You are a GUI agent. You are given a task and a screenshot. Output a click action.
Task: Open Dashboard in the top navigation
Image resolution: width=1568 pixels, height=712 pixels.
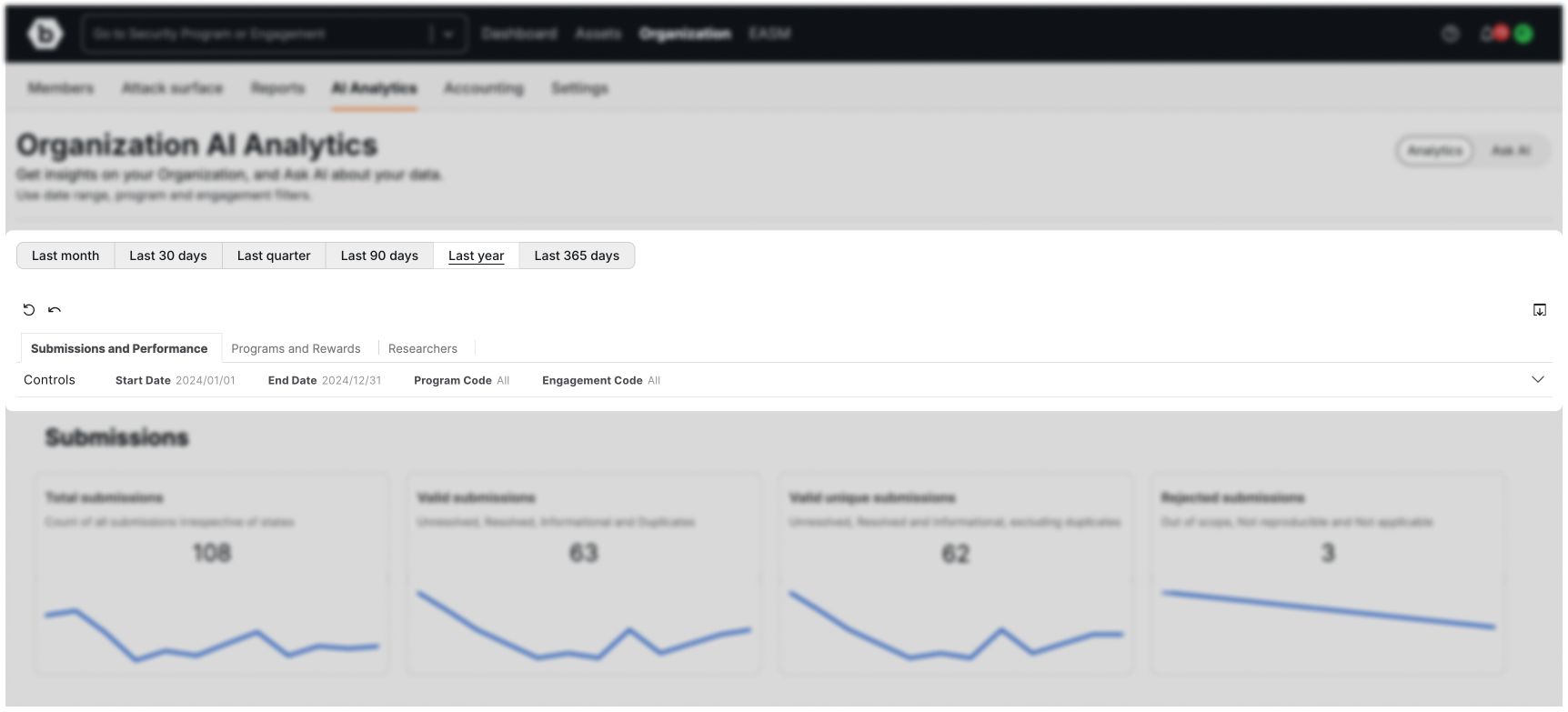point(519,34)
